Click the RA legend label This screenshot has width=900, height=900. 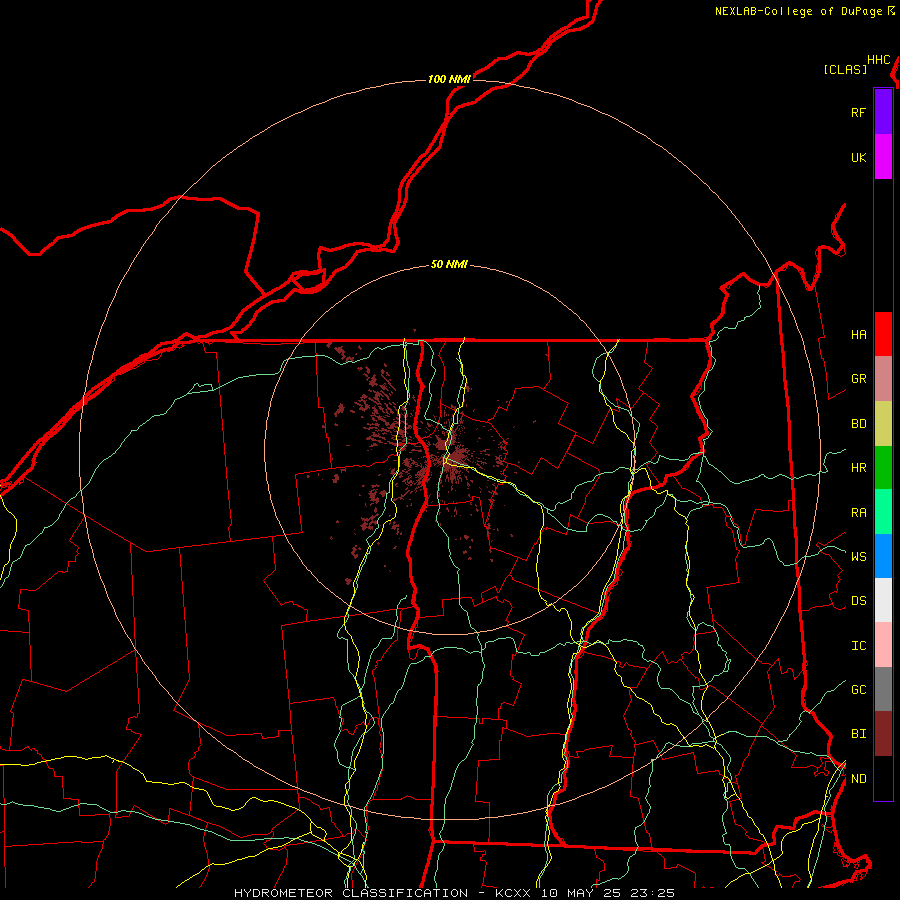(858, 513)
